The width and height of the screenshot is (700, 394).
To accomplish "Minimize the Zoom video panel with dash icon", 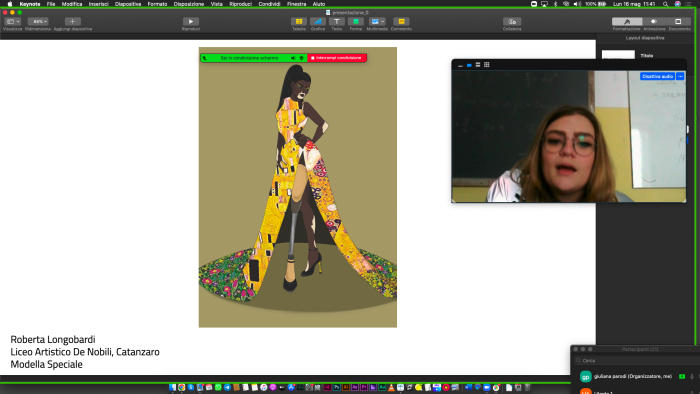I will (460, 65).
